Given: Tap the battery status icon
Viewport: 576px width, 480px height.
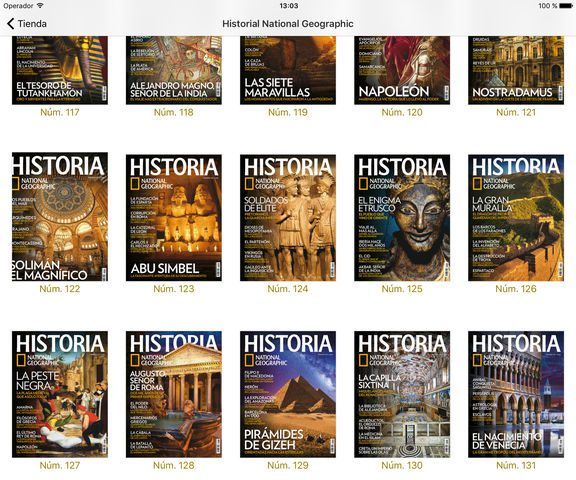Looking at the screenshot, I should pos(566,6).
